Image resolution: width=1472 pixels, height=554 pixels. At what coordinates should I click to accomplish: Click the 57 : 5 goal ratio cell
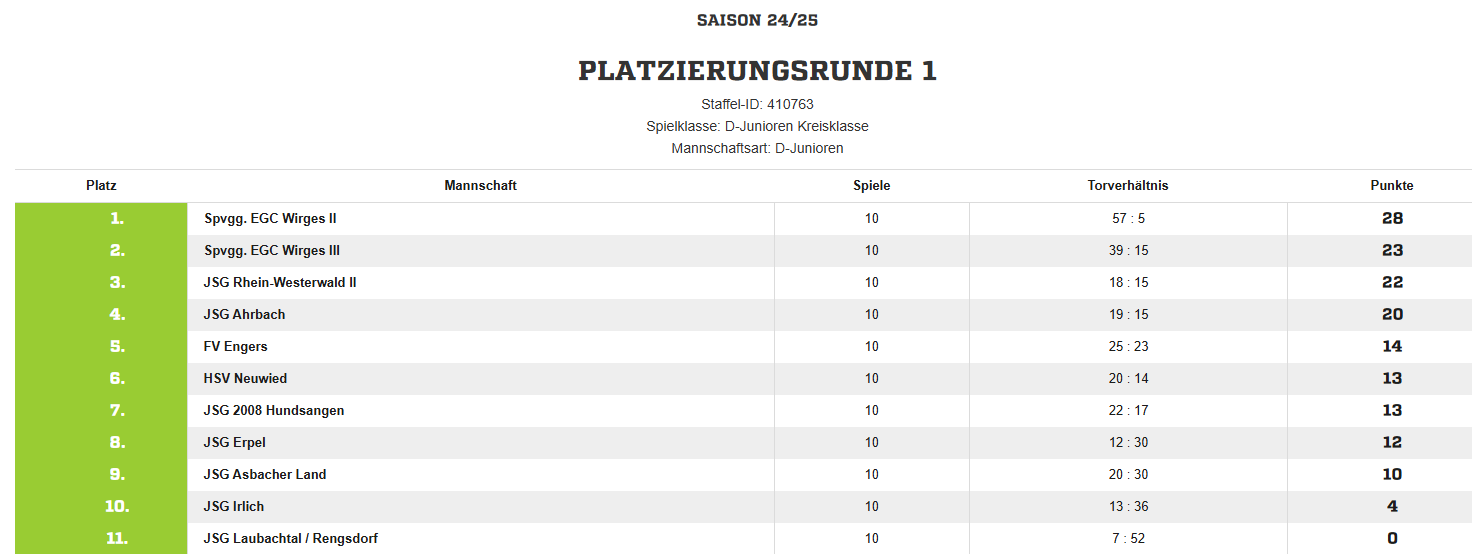(x=1128, y=219)
